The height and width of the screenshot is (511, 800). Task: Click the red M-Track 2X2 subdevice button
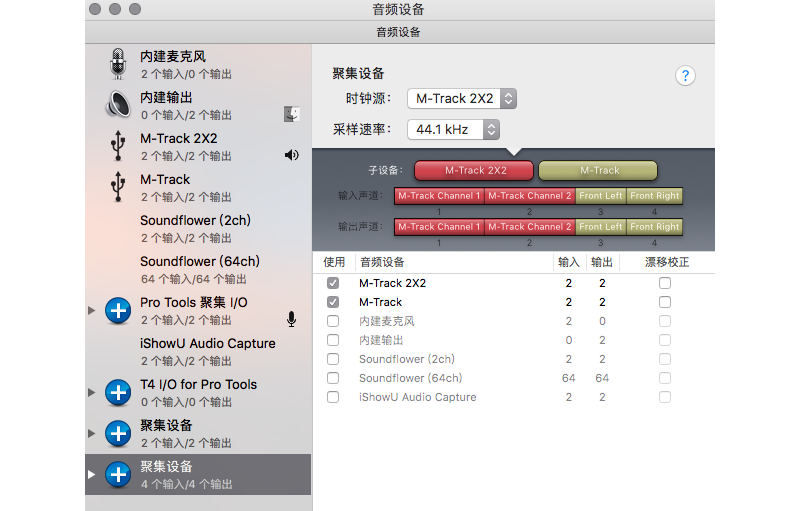point(474,170)
